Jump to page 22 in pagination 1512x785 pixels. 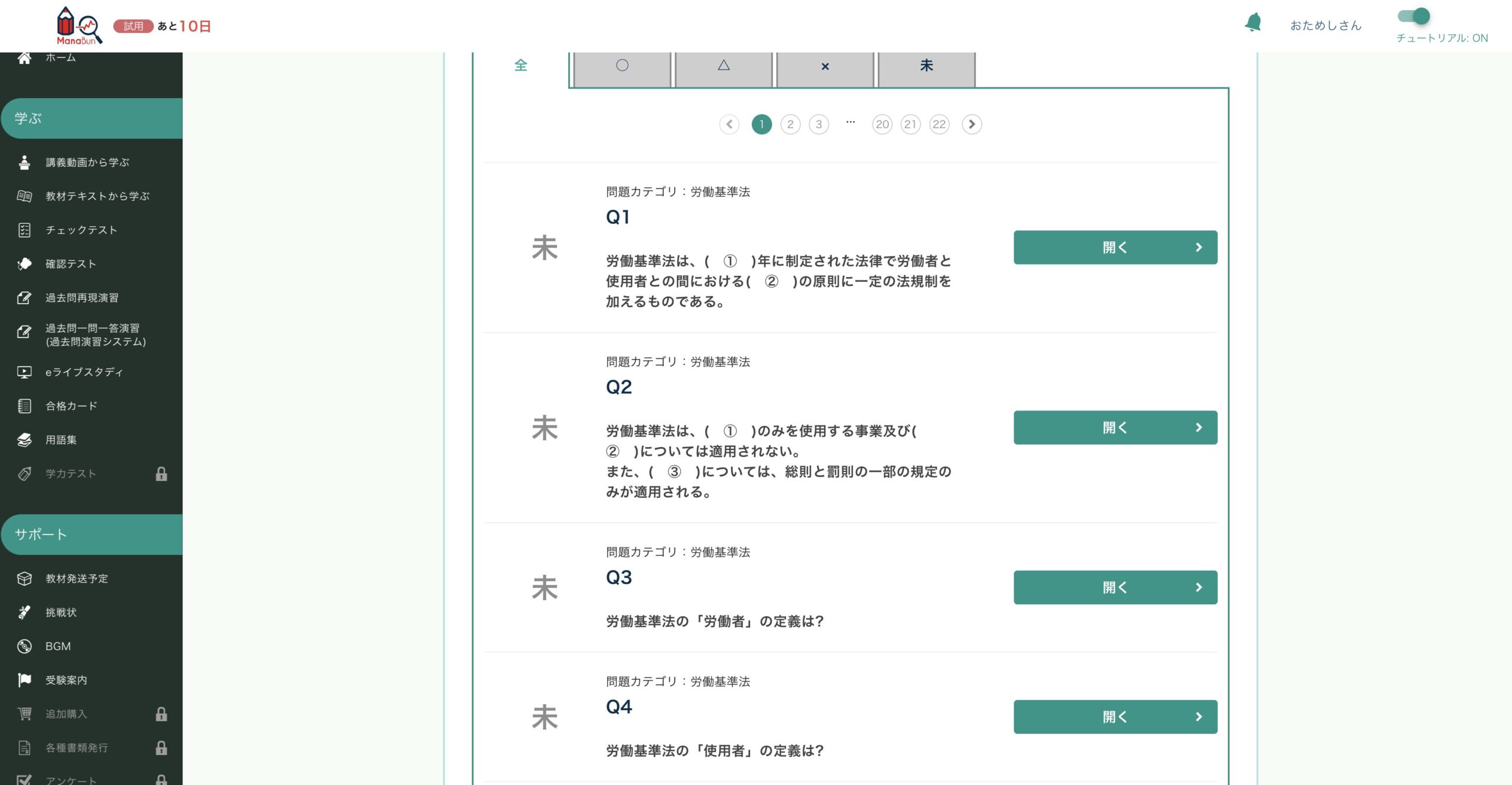click(939, 124)
